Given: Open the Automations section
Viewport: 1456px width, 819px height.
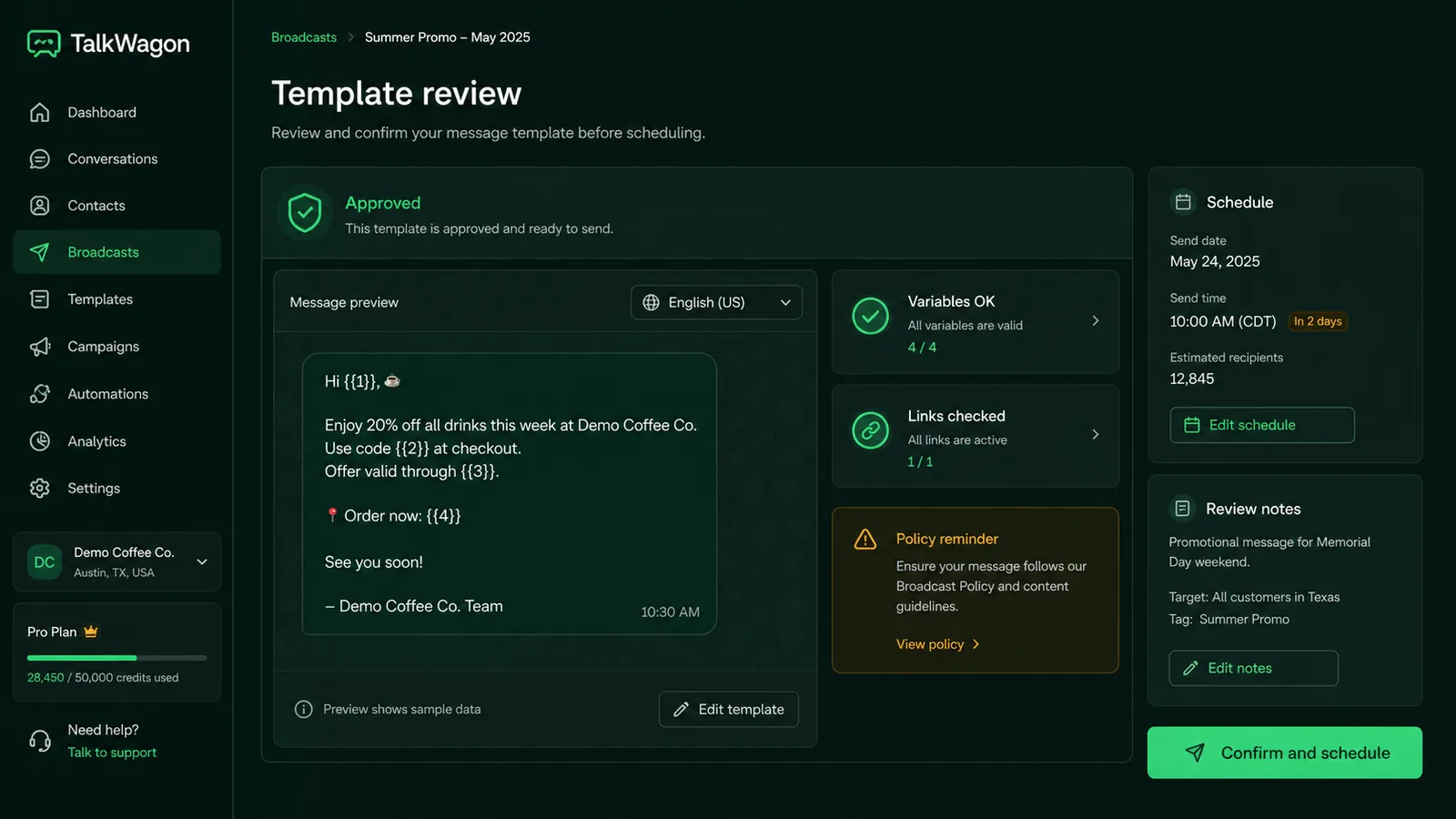Looking at the screenshot, I should pyautogui.click(x=116, y=394).
